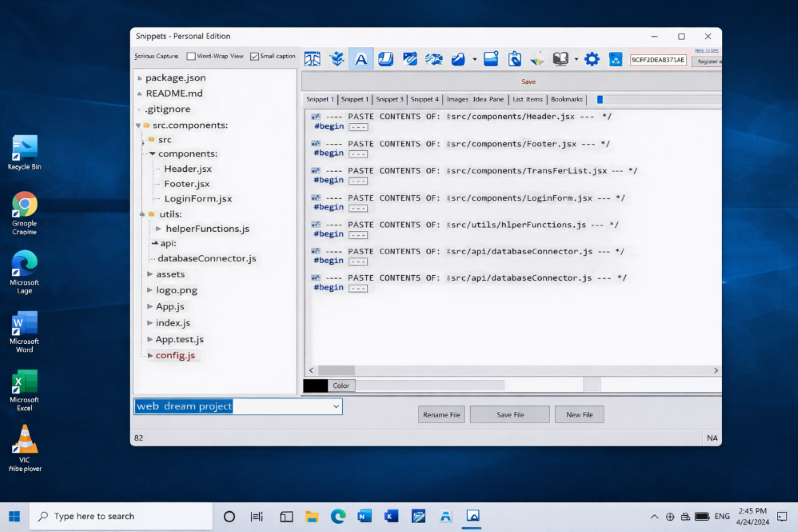Click the first toolbar icon beside Small caption

point(312,59)
